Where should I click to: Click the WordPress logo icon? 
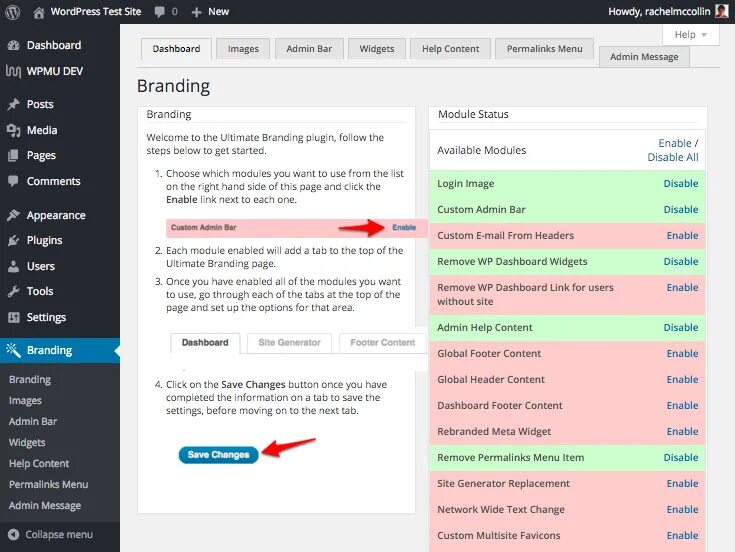point(13,12)
